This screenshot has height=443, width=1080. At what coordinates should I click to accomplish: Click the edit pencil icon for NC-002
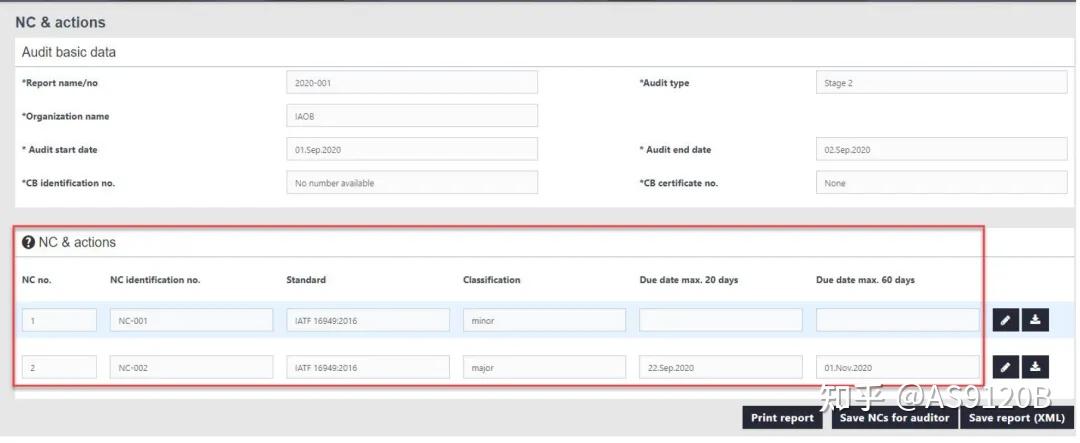[1006, 367]
